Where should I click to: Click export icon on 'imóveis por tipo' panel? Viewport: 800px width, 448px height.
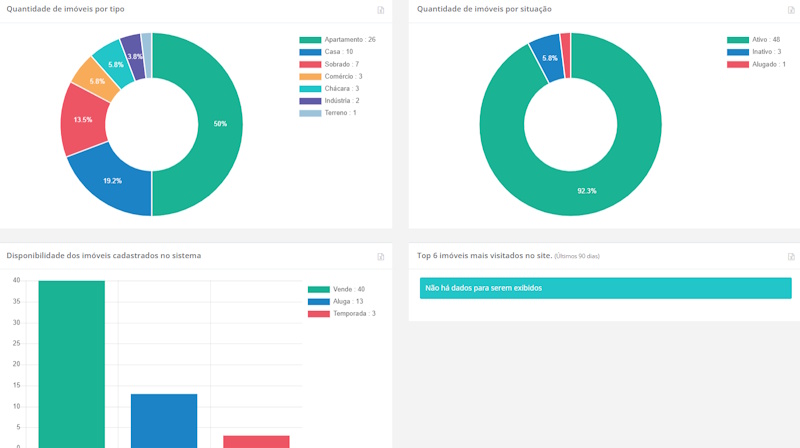tap(381, 10)
